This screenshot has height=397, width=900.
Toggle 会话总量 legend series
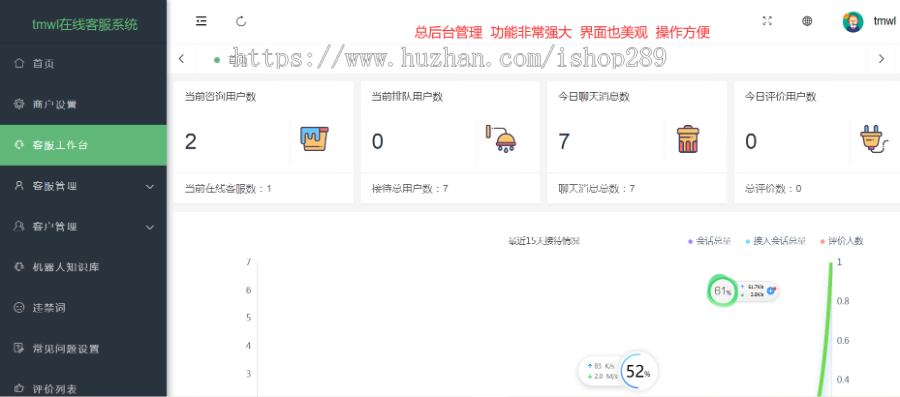[x=709, y=241]
